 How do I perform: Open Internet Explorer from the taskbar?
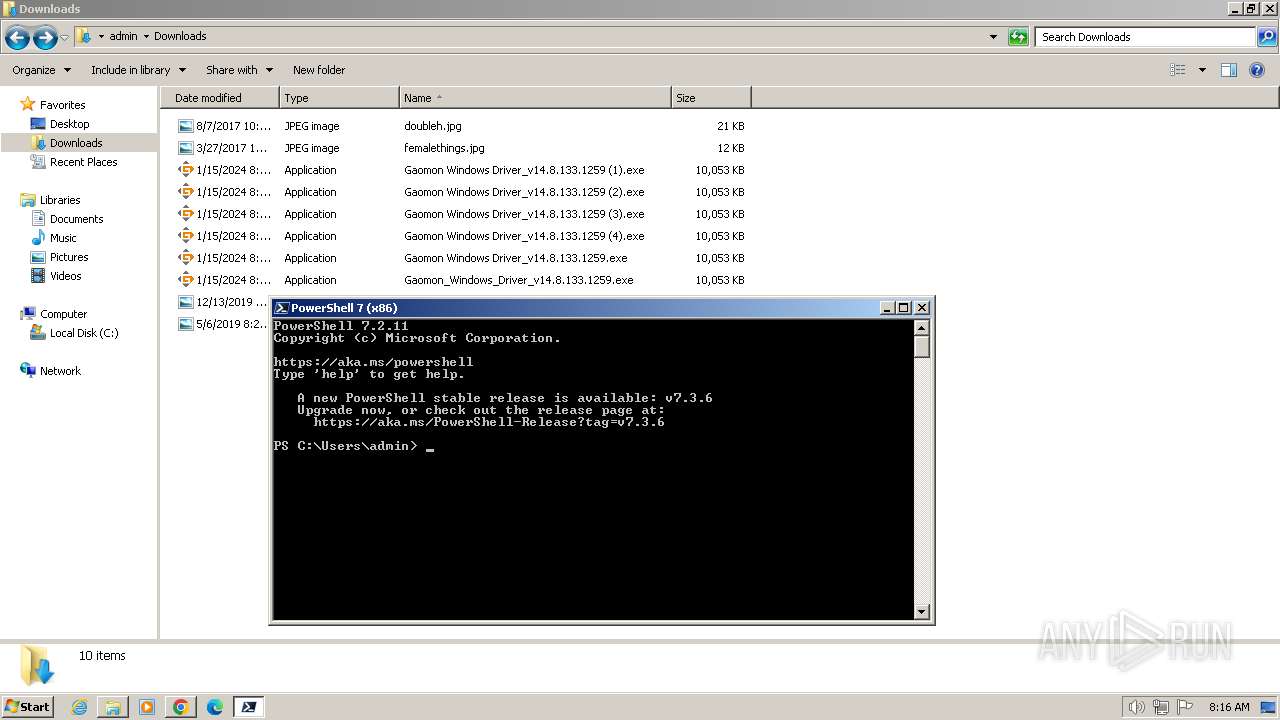pyautogui.click(x=79, y=707)
